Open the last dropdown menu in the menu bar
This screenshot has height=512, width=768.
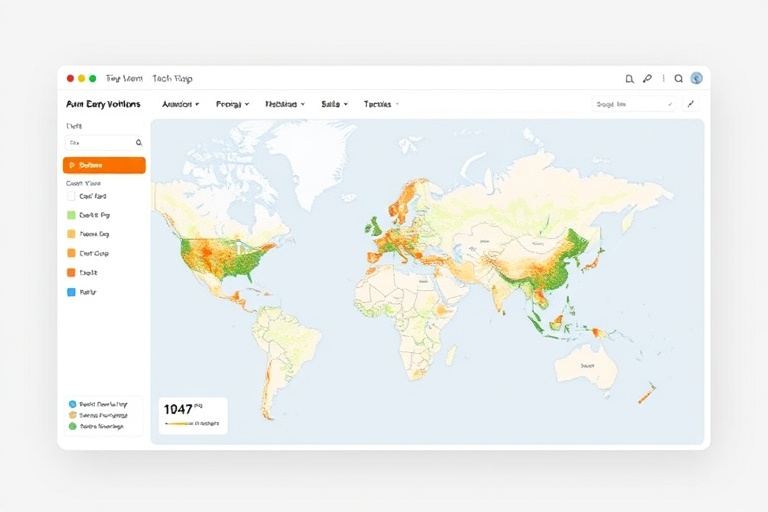click(x=381, y=103)
